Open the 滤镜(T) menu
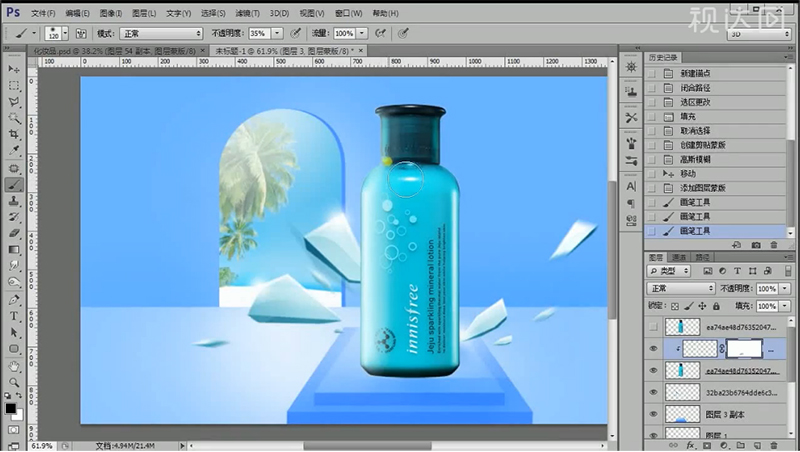Image resolution: width=800 pixels, height=452 pixels. point(247,13)
